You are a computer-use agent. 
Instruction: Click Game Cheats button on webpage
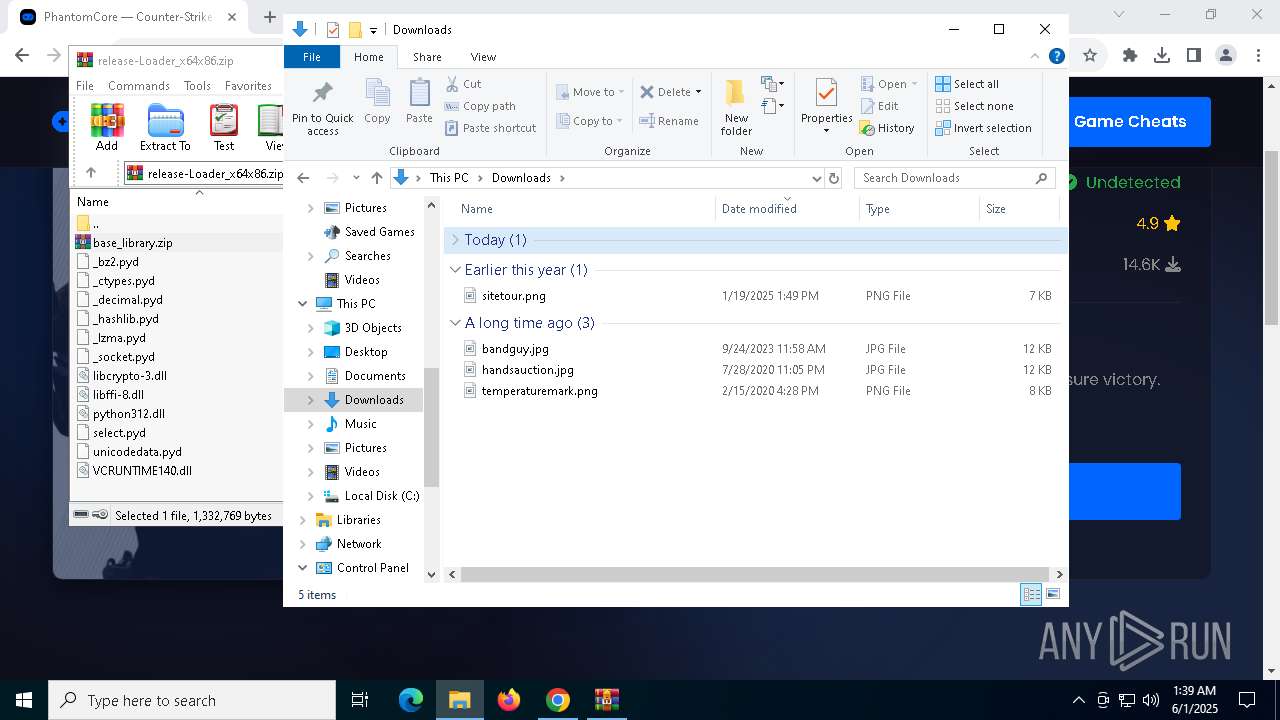click(x=1130, y=122)
